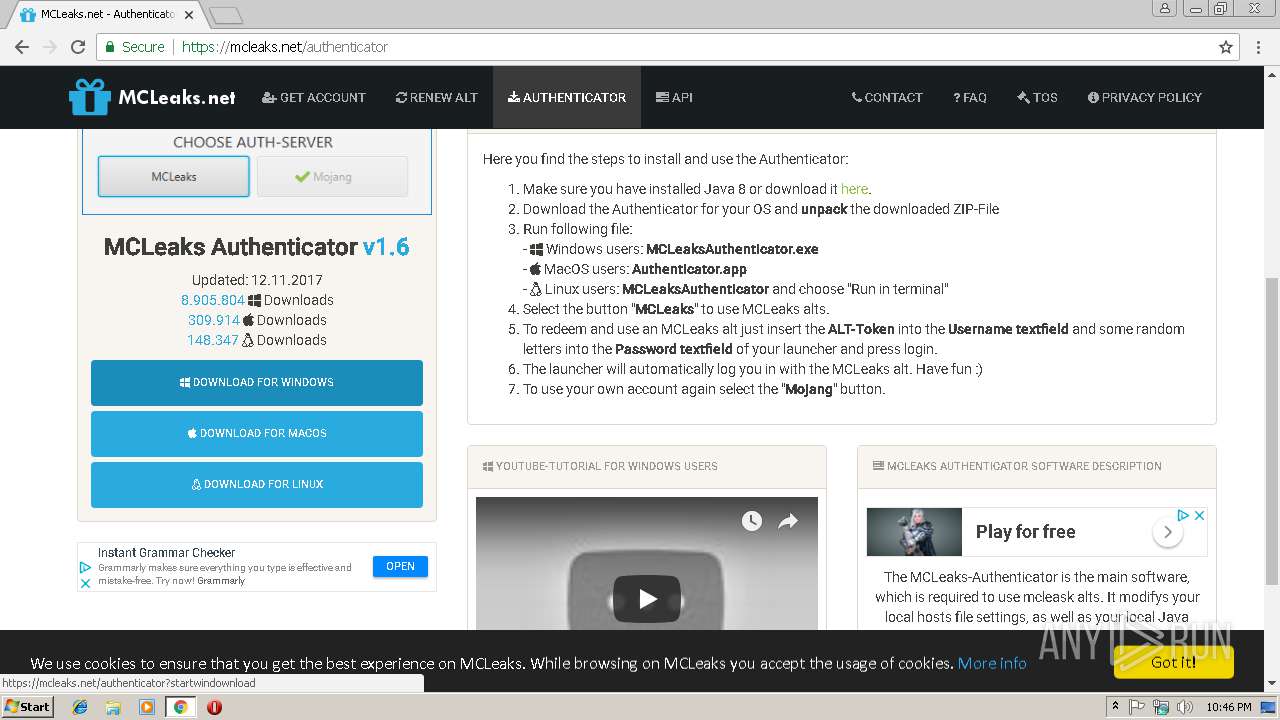Close the Grammarly ad with the X icon
The height and width of the screenshot is (720, 1280).
point(85,583)
